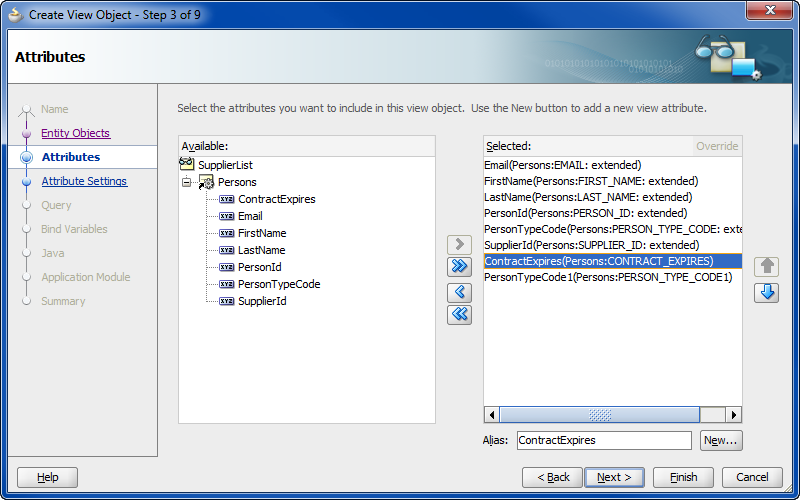Select PersonTypeCode in the Available tree
The width and height of the screenshot is (800, 500).
(279, 284)
